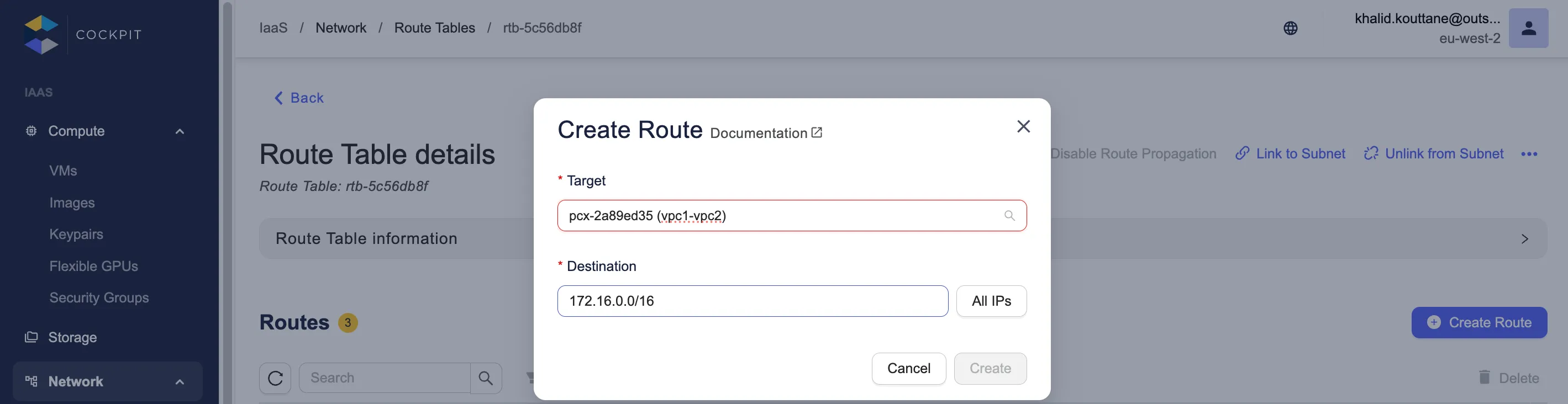The image size is (1568, 404).
Task: Open Flexible GPUs menu item
Action: (94, 266)
